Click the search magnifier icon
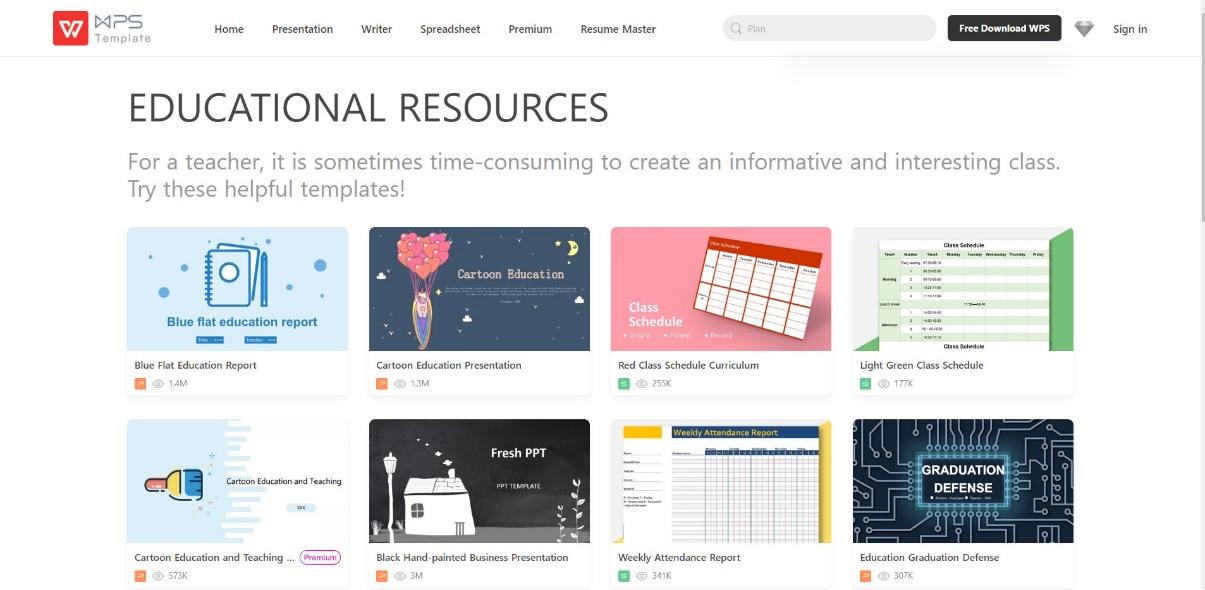The height and width of the screenshot is (590, 1205). click(735, 28)
